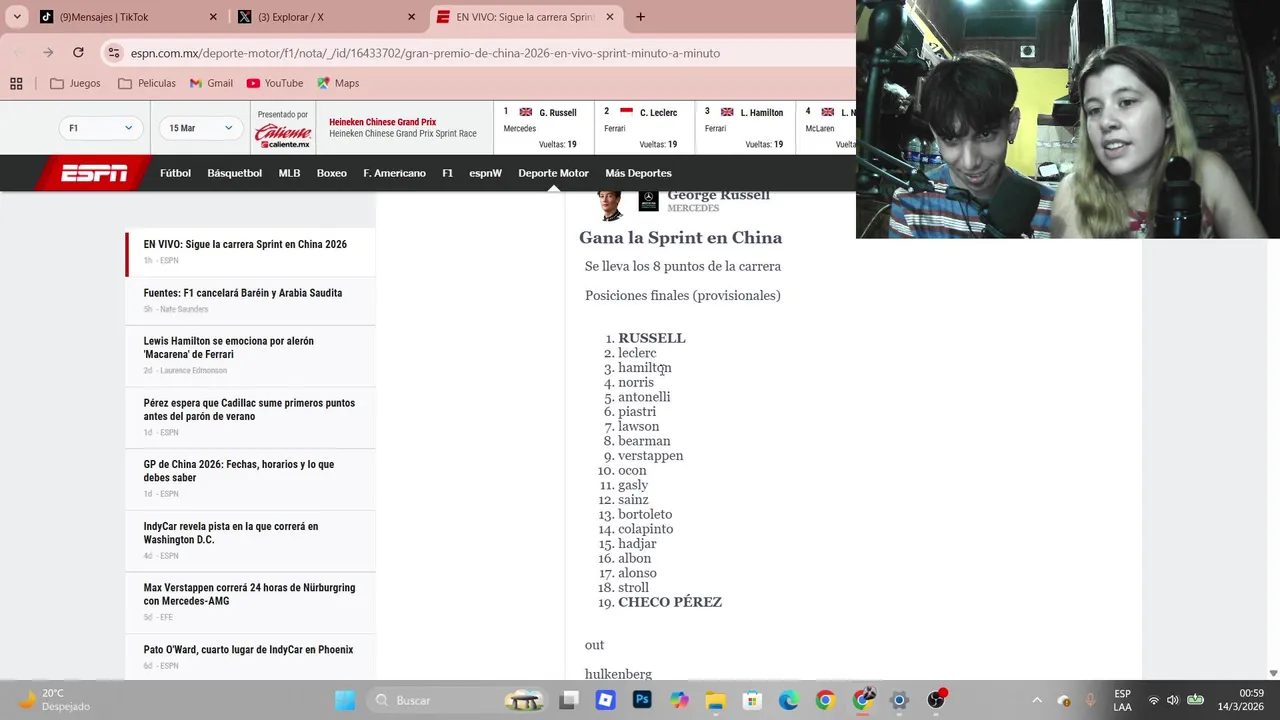
Task: Open the Más Deportes menu
Action: point(638,173)
